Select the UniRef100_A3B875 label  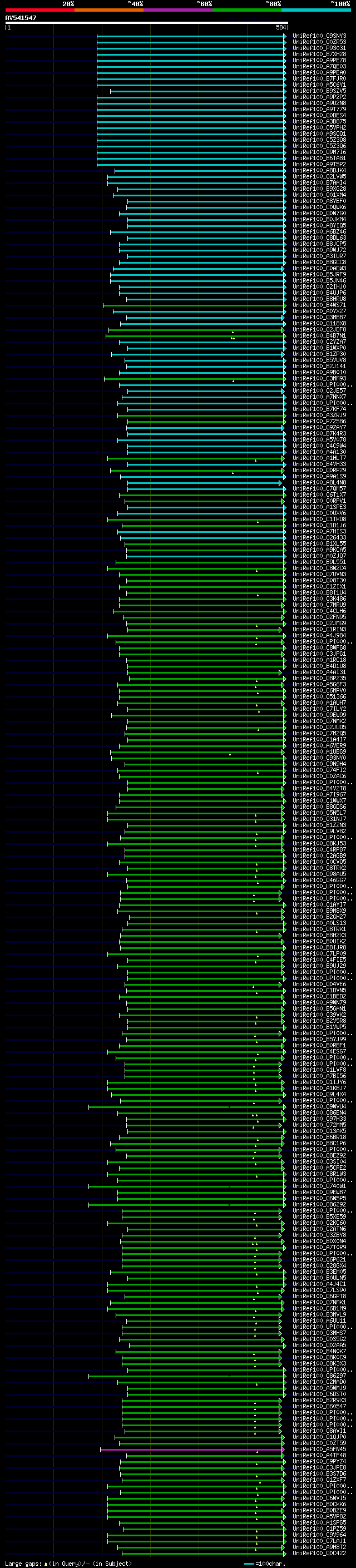tap(319, 121)
